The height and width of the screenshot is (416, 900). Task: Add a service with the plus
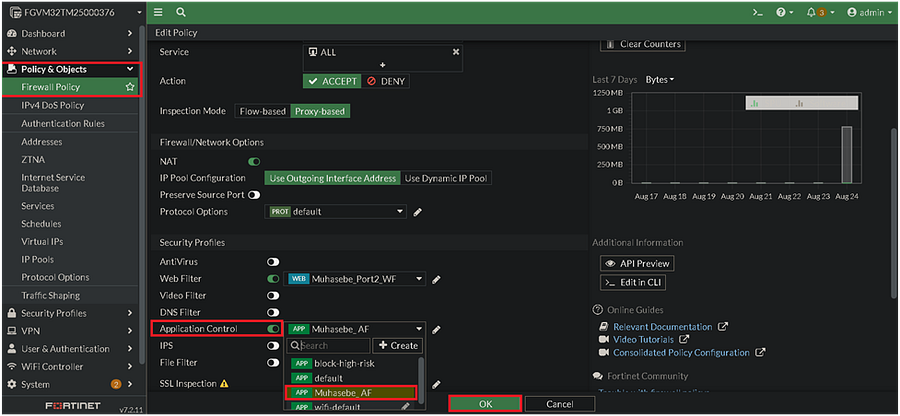click(x=383, y=65)
